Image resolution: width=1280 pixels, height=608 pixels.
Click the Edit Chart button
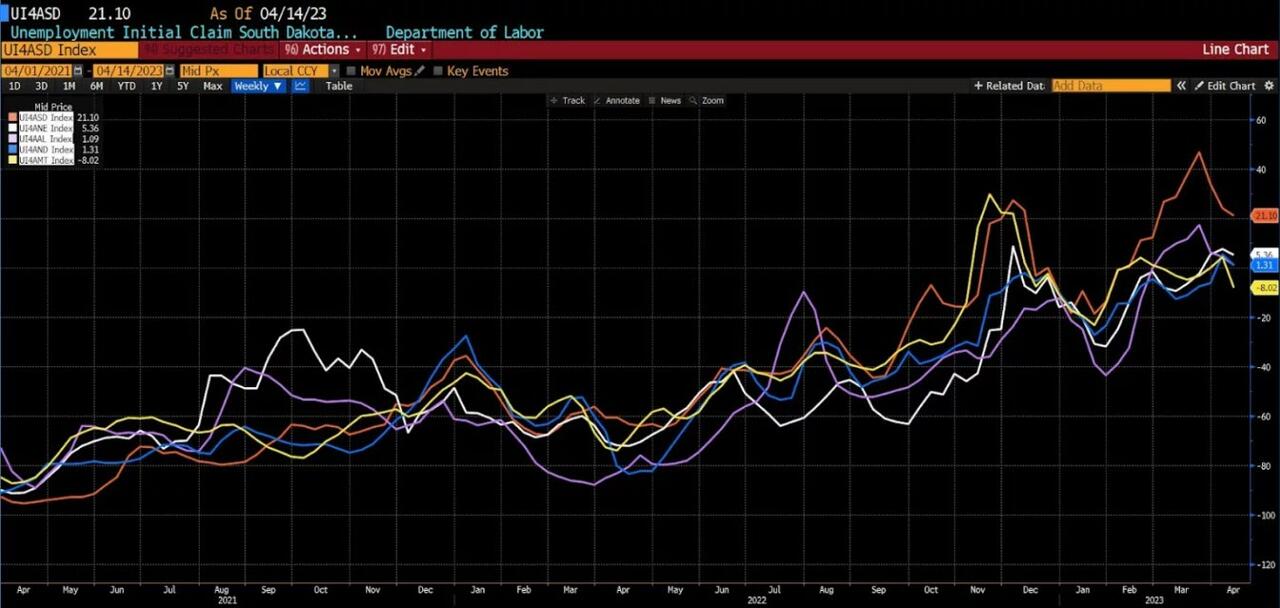1225,86
